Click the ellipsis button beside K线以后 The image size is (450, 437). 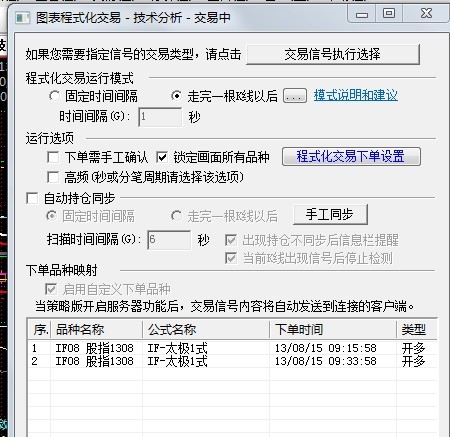tap(295, 96)
